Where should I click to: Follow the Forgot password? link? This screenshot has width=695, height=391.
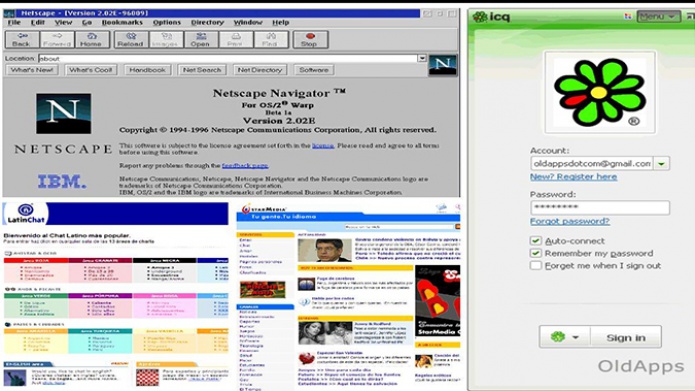point(570,221)
